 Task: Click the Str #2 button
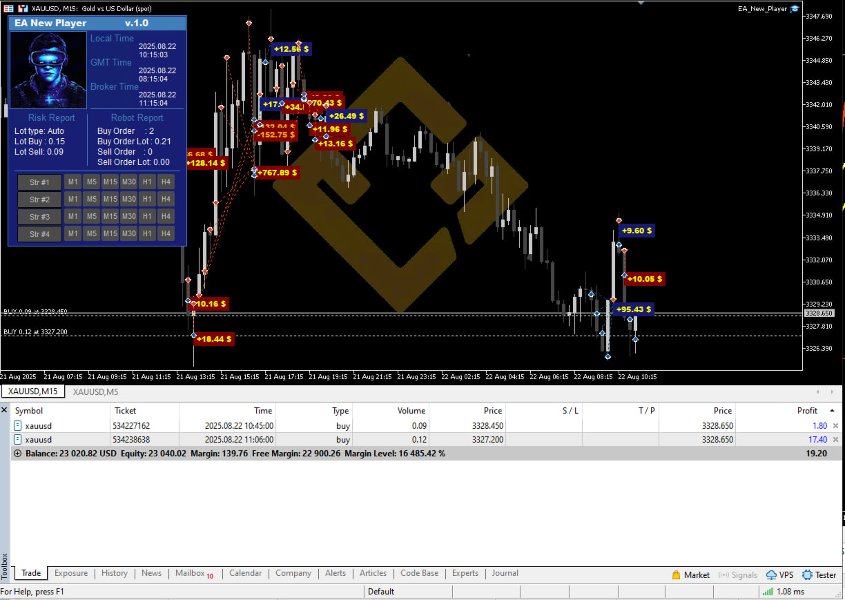tap(39, 199)
